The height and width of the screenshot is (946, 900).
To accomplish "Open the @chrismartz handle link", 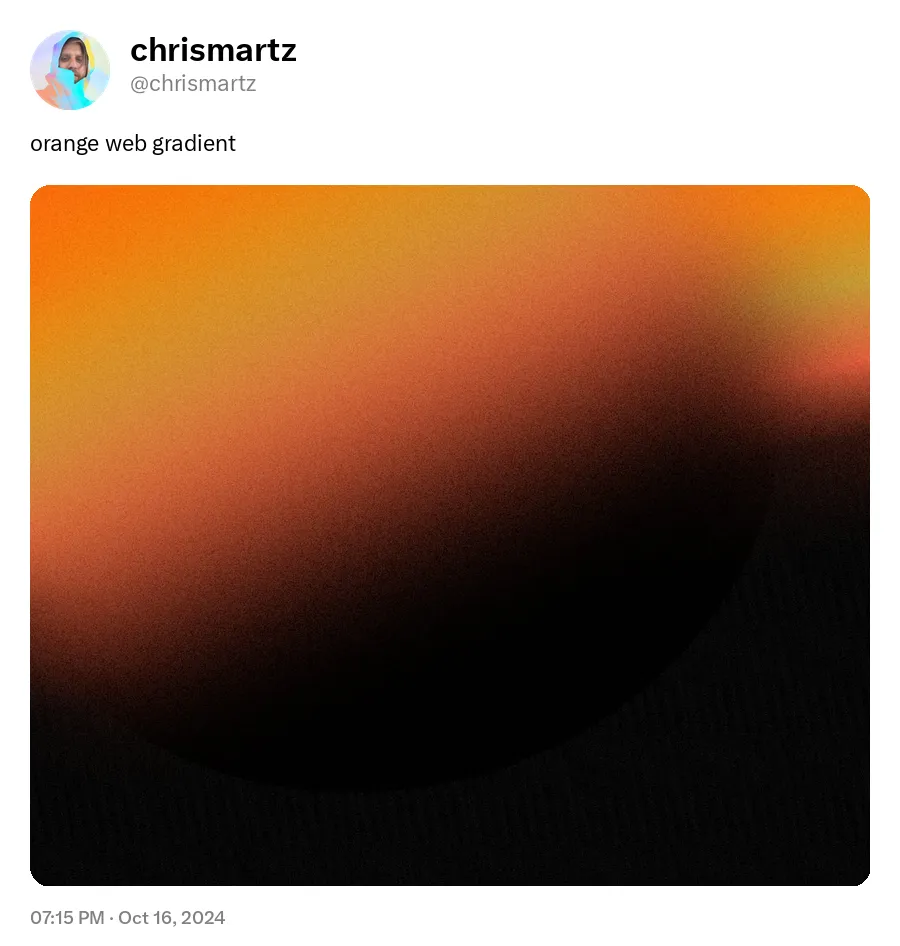I will [x=193, y=83].
